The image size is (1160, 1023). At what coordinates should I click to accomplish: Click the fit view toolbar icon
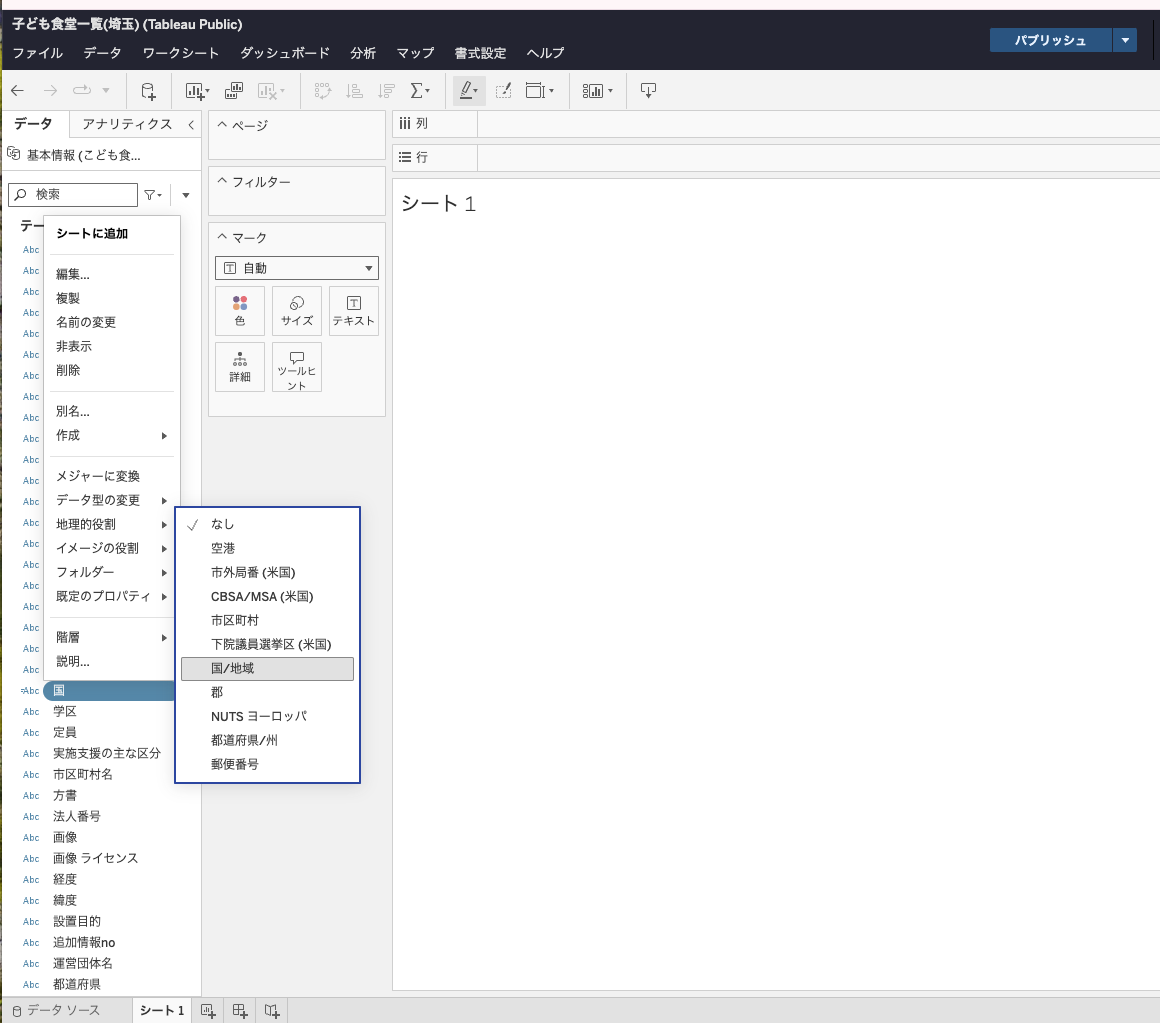coord(539,91)
